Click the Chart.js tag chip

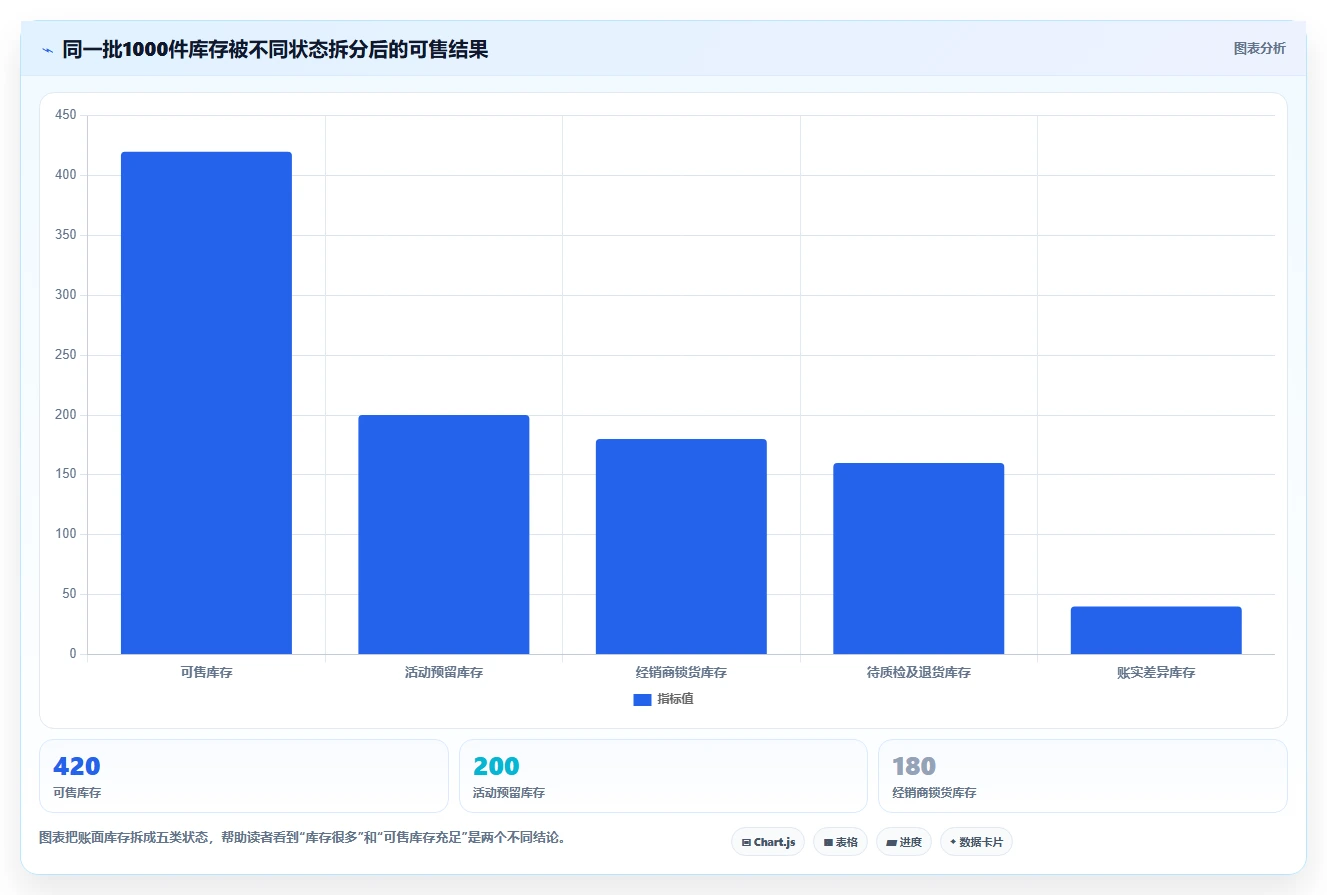(768, 842)
